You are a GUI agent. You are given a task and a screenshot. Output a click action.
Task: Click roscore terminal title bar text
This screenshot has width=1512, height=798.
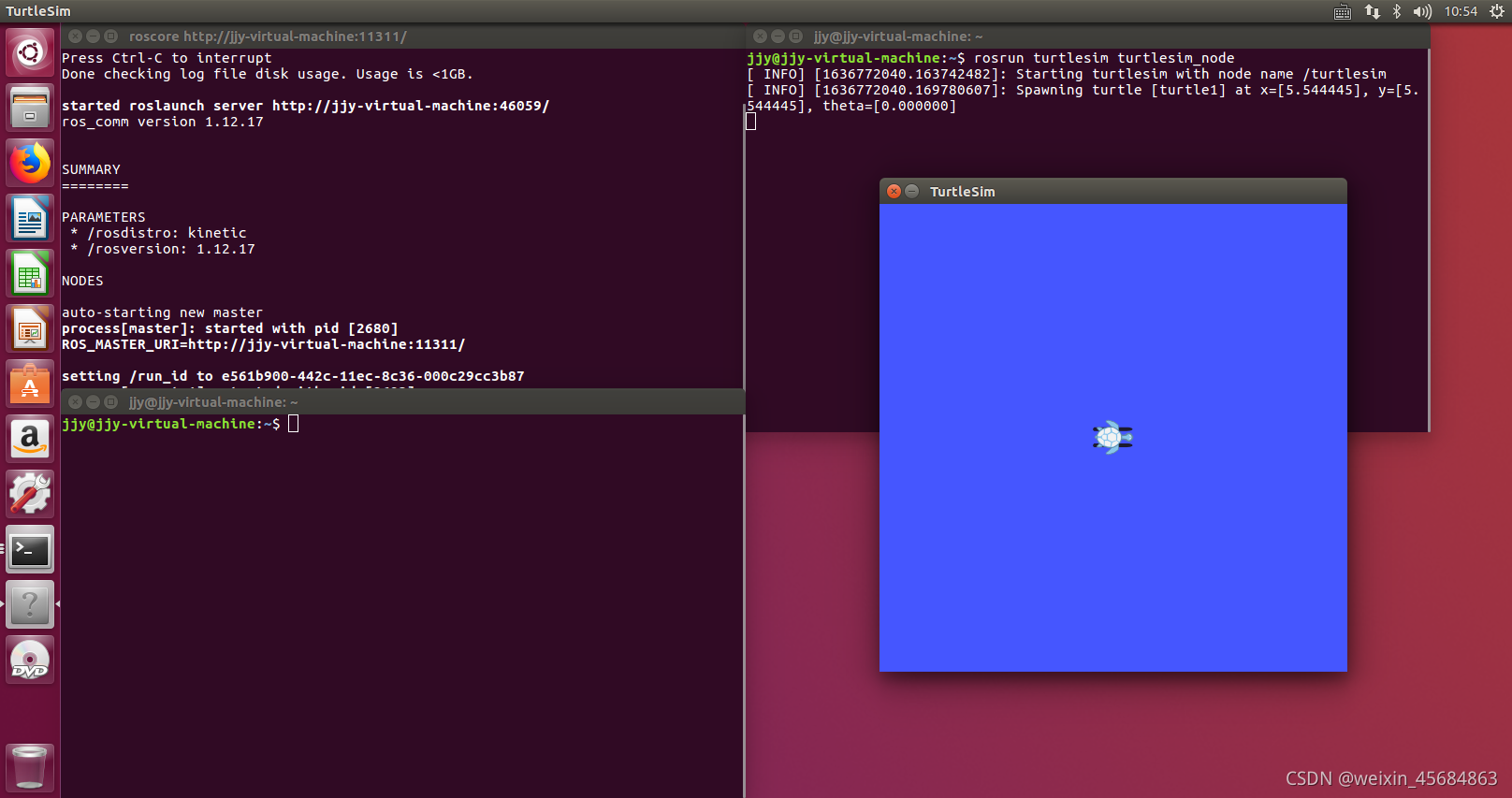[268, 36]
